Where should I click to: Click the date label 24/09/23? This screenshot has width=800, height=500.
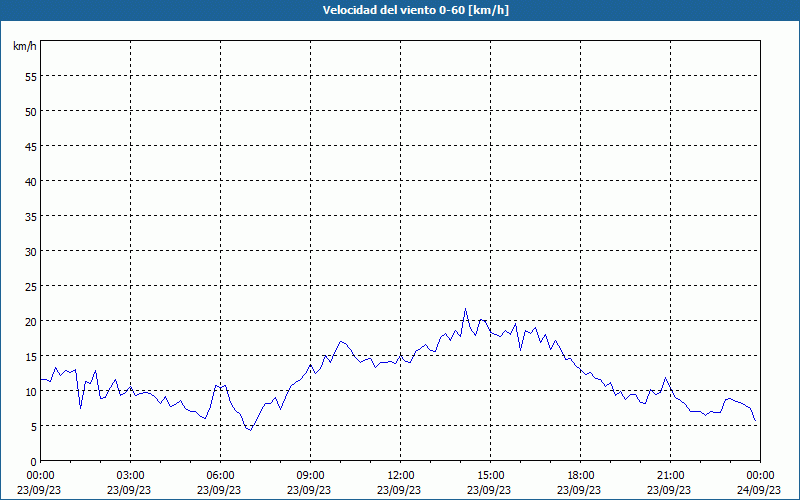[x=759, y=490]
